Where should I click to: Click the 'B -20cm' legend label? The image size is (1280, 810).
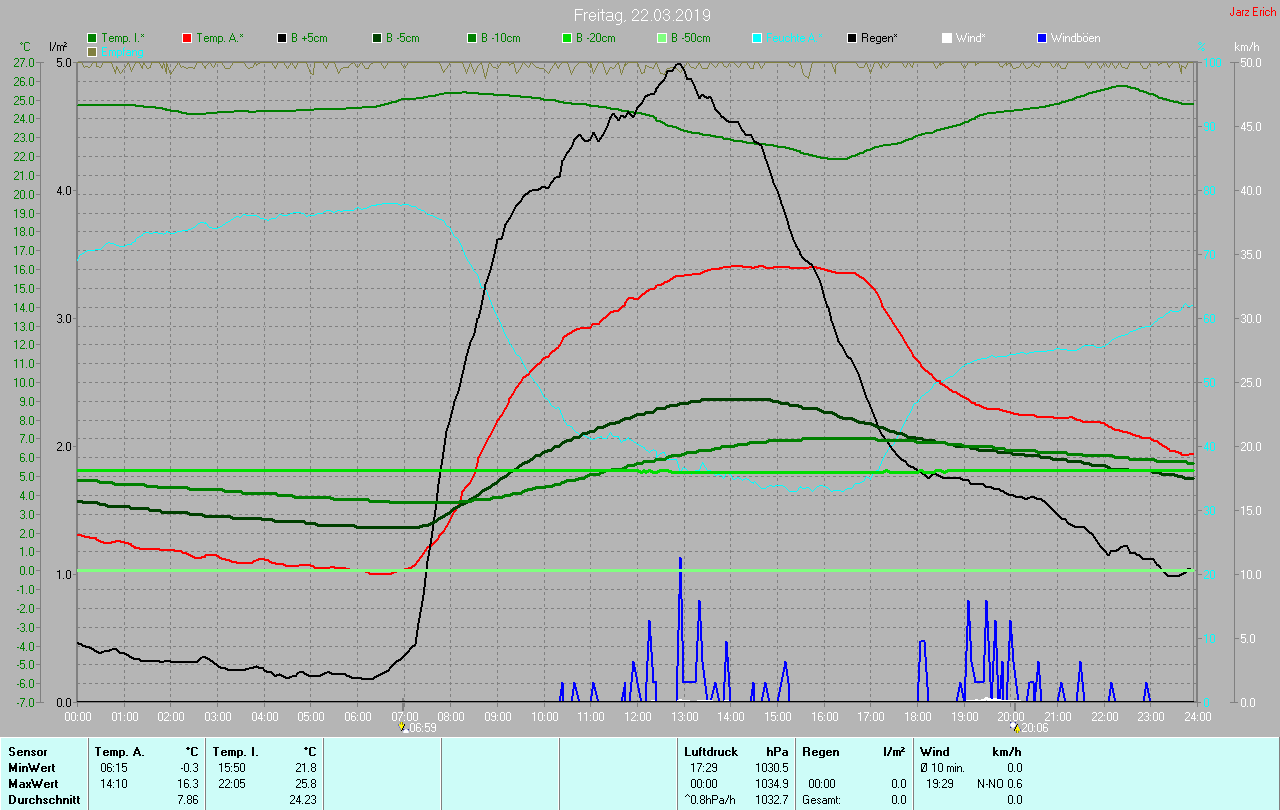click(595, 38)
